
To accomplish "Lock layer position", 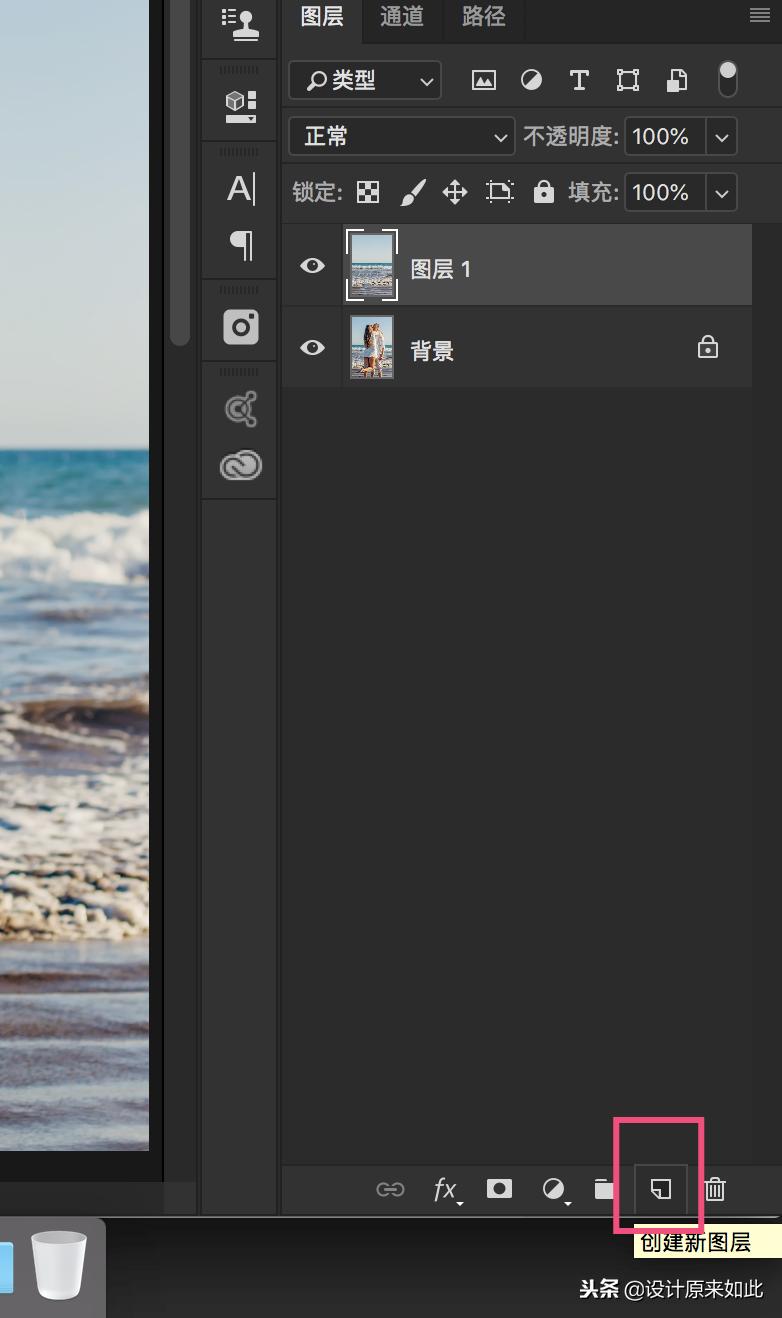I will point(455,192).
